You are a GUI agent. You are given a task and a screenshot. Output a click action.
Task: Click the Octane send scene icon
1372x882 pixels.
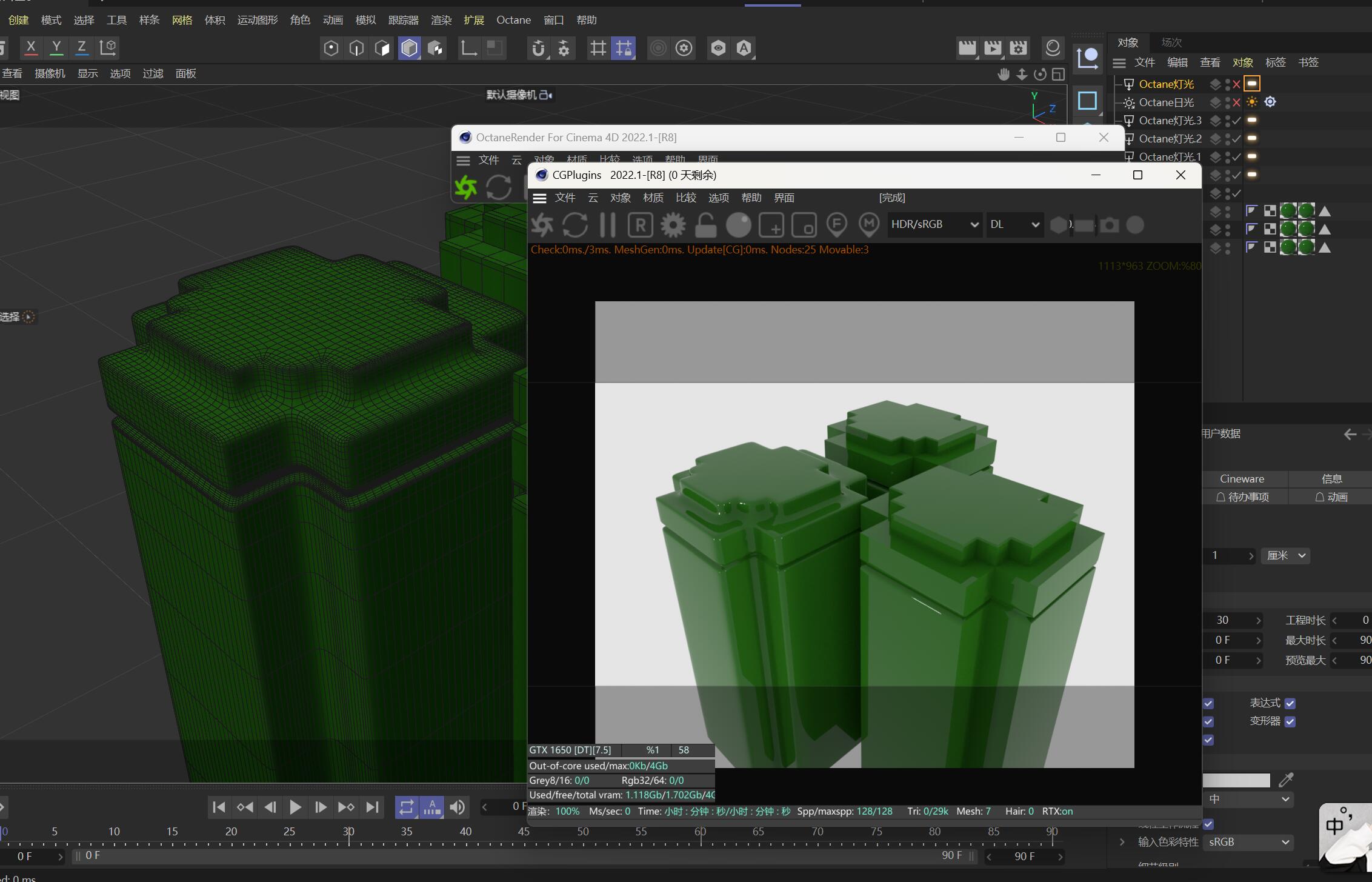[x=542, y=225]
